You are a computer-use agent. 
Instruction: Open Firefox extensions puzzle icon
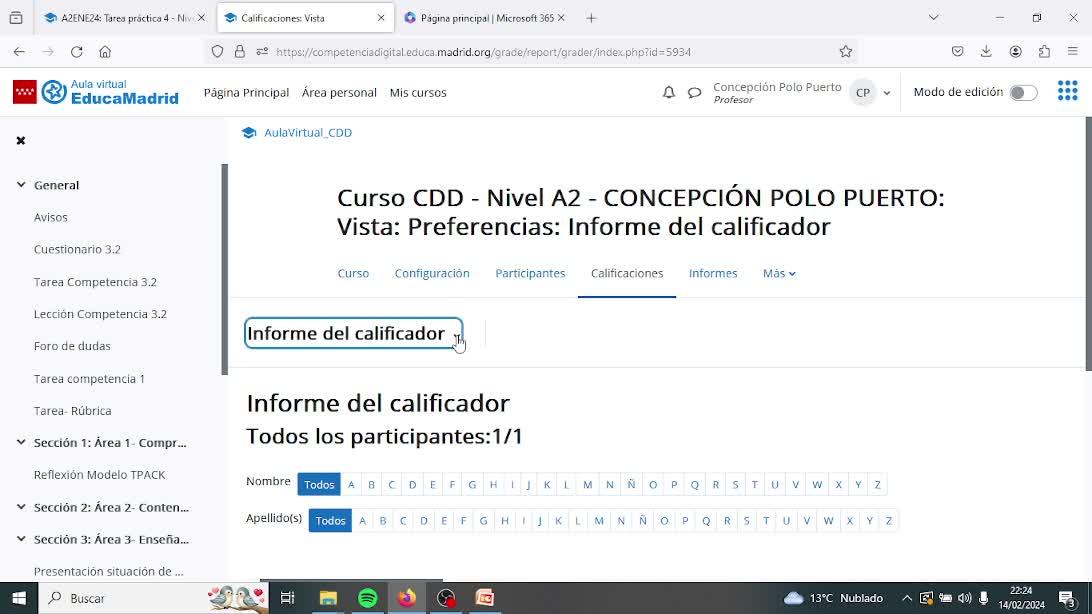click(x=1044, y=52)
